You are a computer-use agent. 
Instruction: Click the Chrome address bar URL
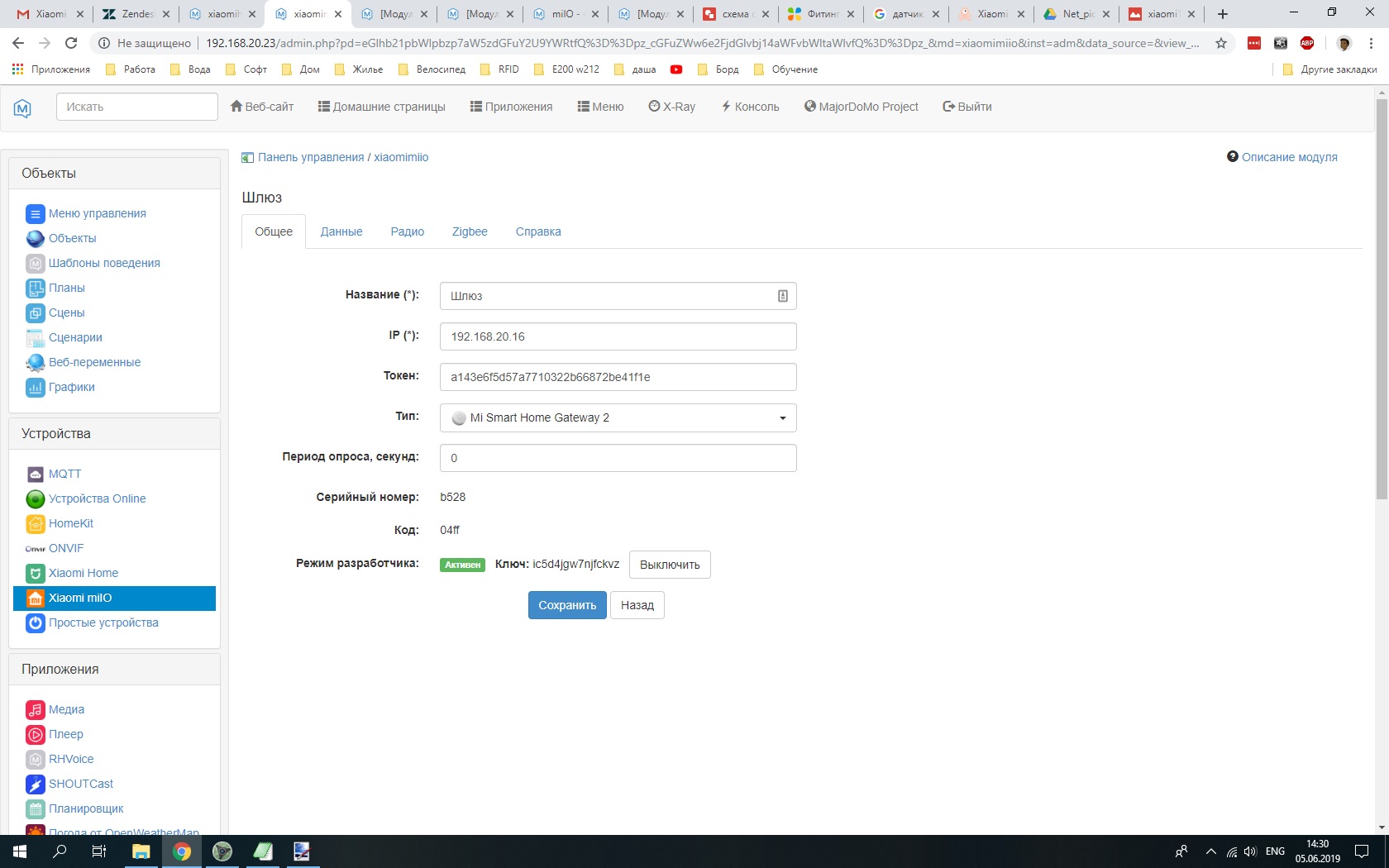(702, 43)
